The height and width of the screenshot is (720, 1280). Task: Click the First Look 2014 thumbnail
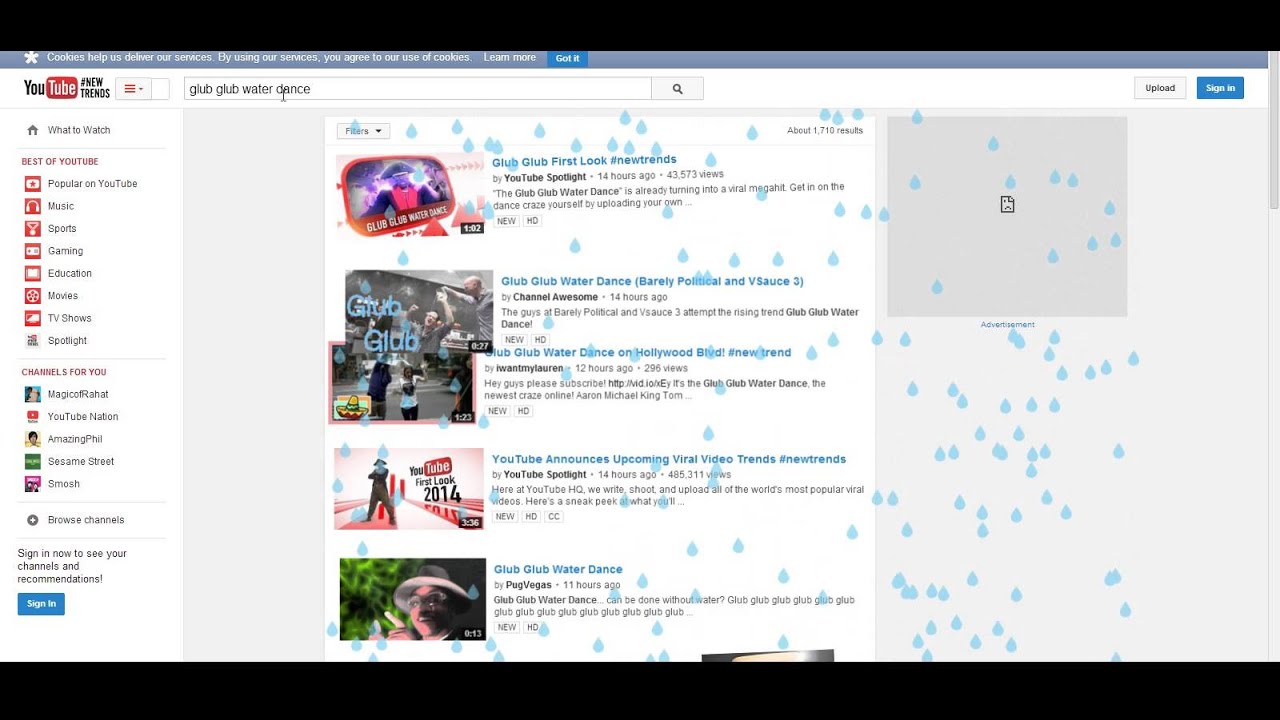(x=409, y=489)
